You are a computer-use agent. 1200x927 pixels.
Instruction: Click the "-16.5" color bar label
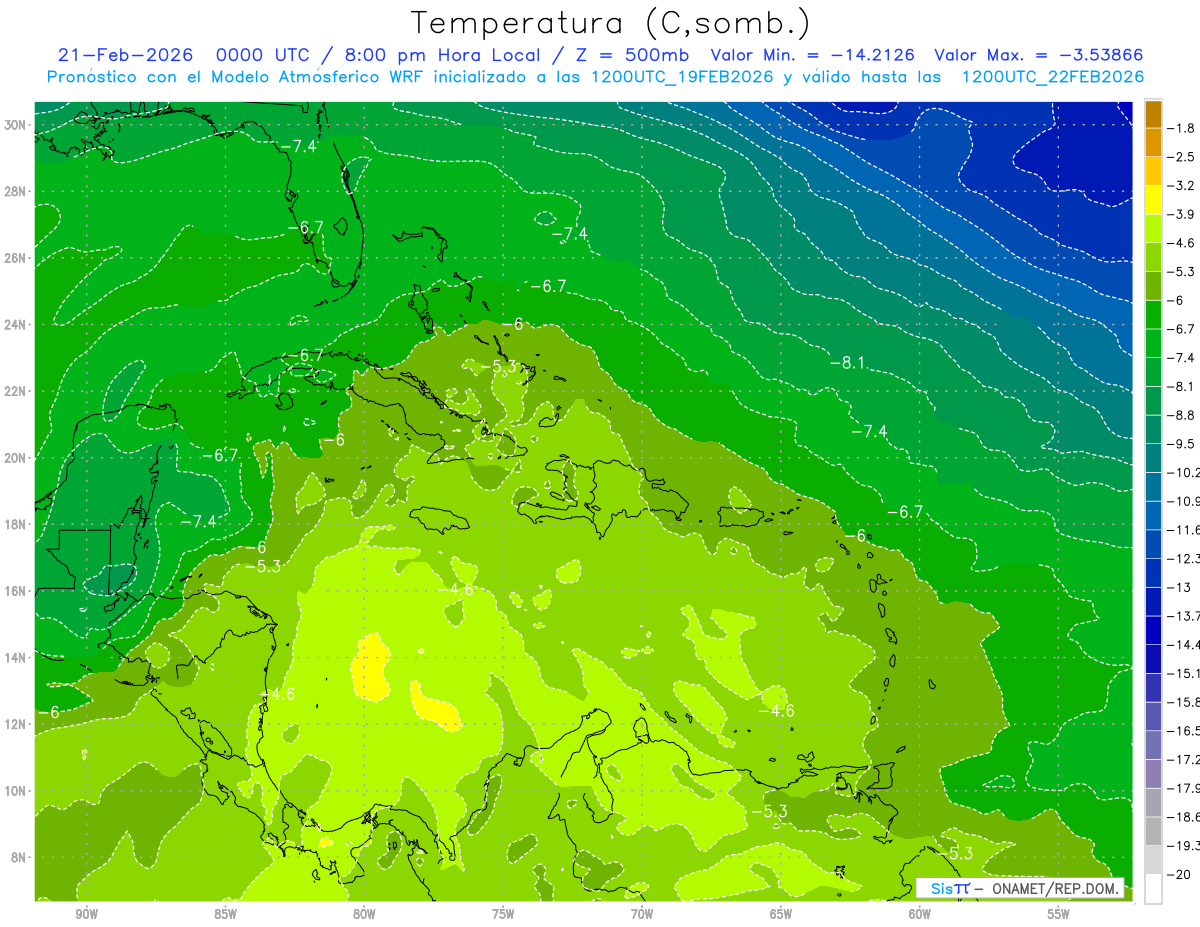click(1184, 731)
